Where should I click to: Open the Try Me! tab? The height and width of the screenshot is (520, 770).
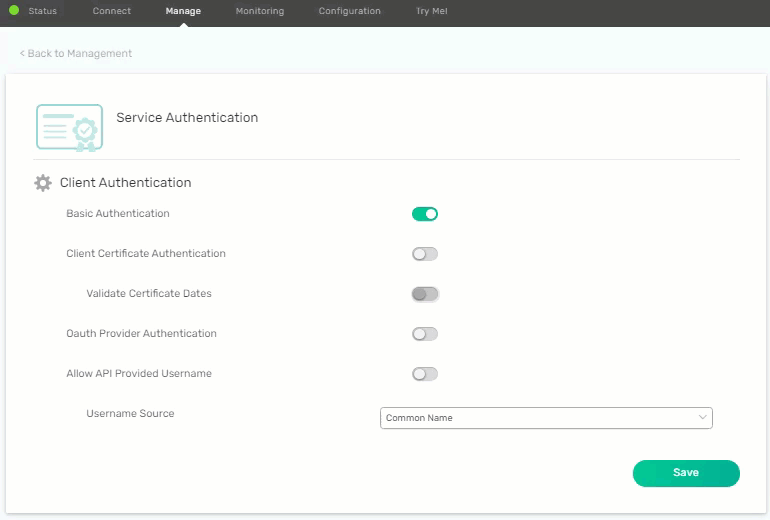(431, 11)
